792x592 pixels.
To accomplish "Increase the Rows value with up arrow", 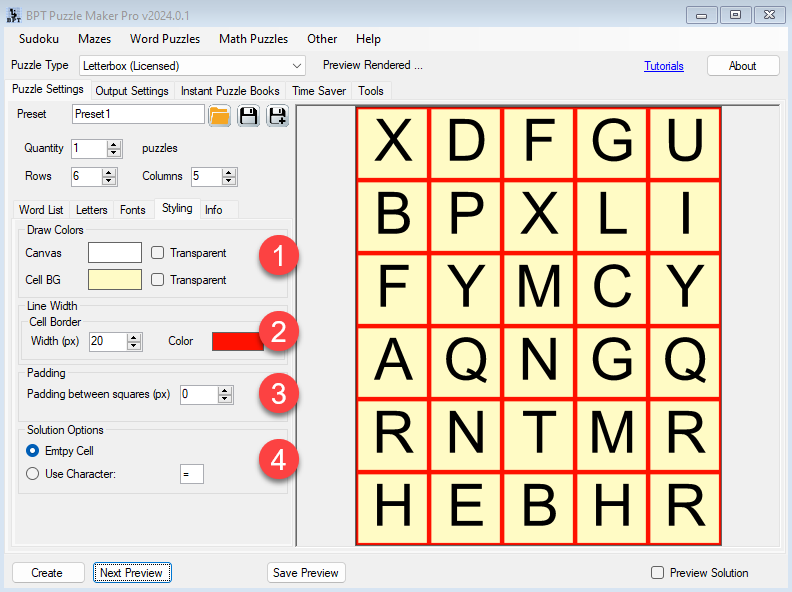I will coord(111,172).
